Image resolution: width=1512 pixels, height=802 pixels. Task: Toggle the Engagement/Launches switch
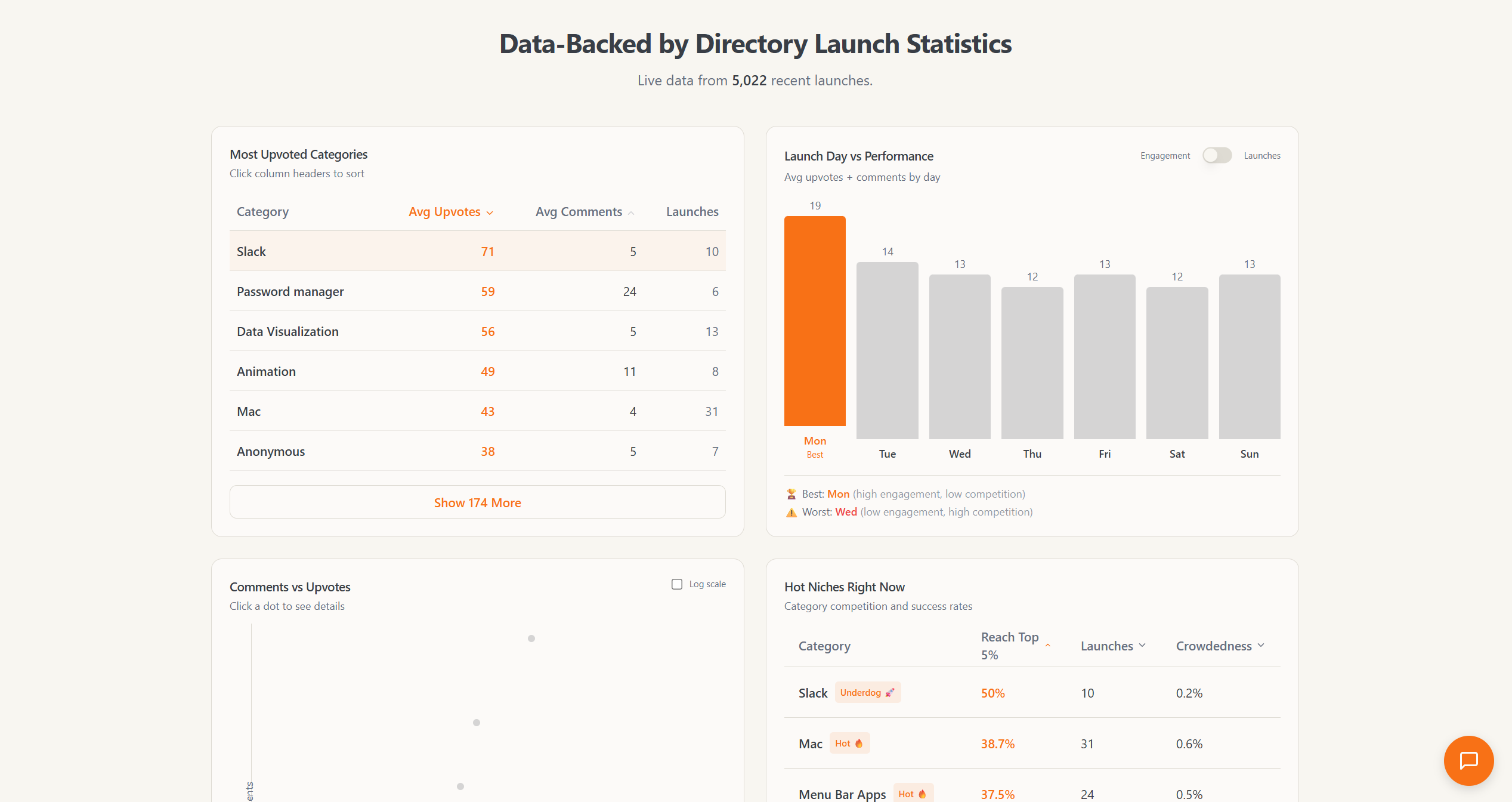tap(1217, 155)
